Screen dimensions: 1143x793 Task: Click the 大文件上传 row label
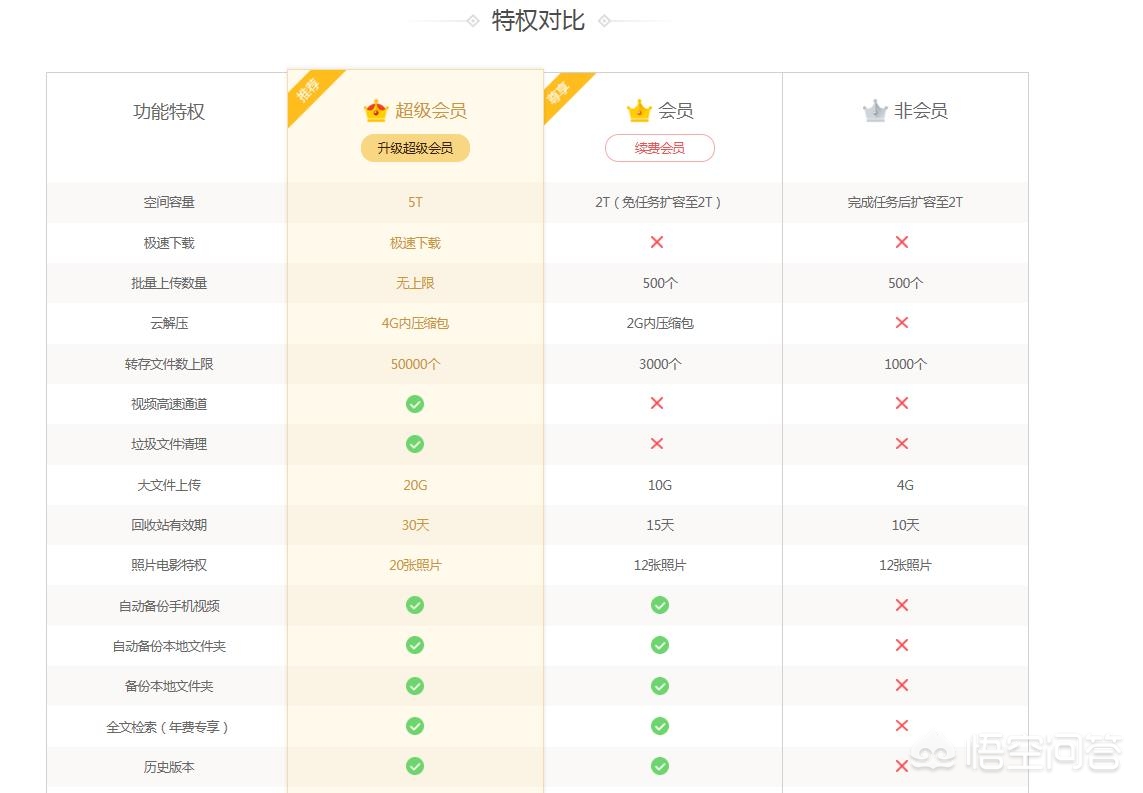pos(169,485)
